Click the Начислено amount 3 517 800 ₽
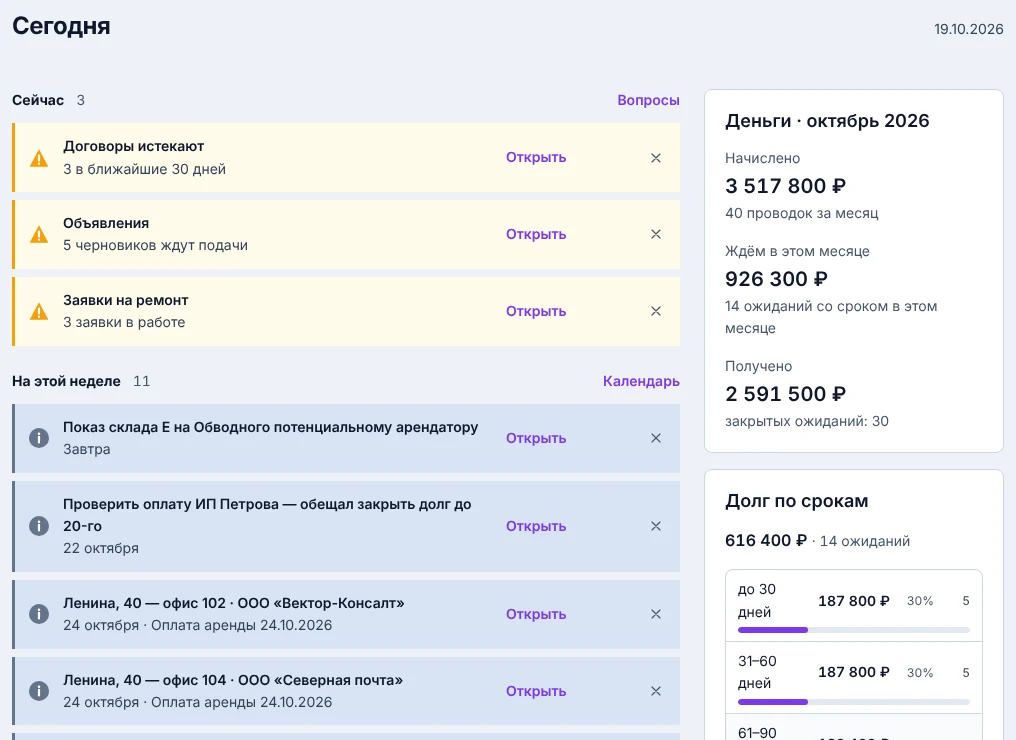 [x=785, y=186]
